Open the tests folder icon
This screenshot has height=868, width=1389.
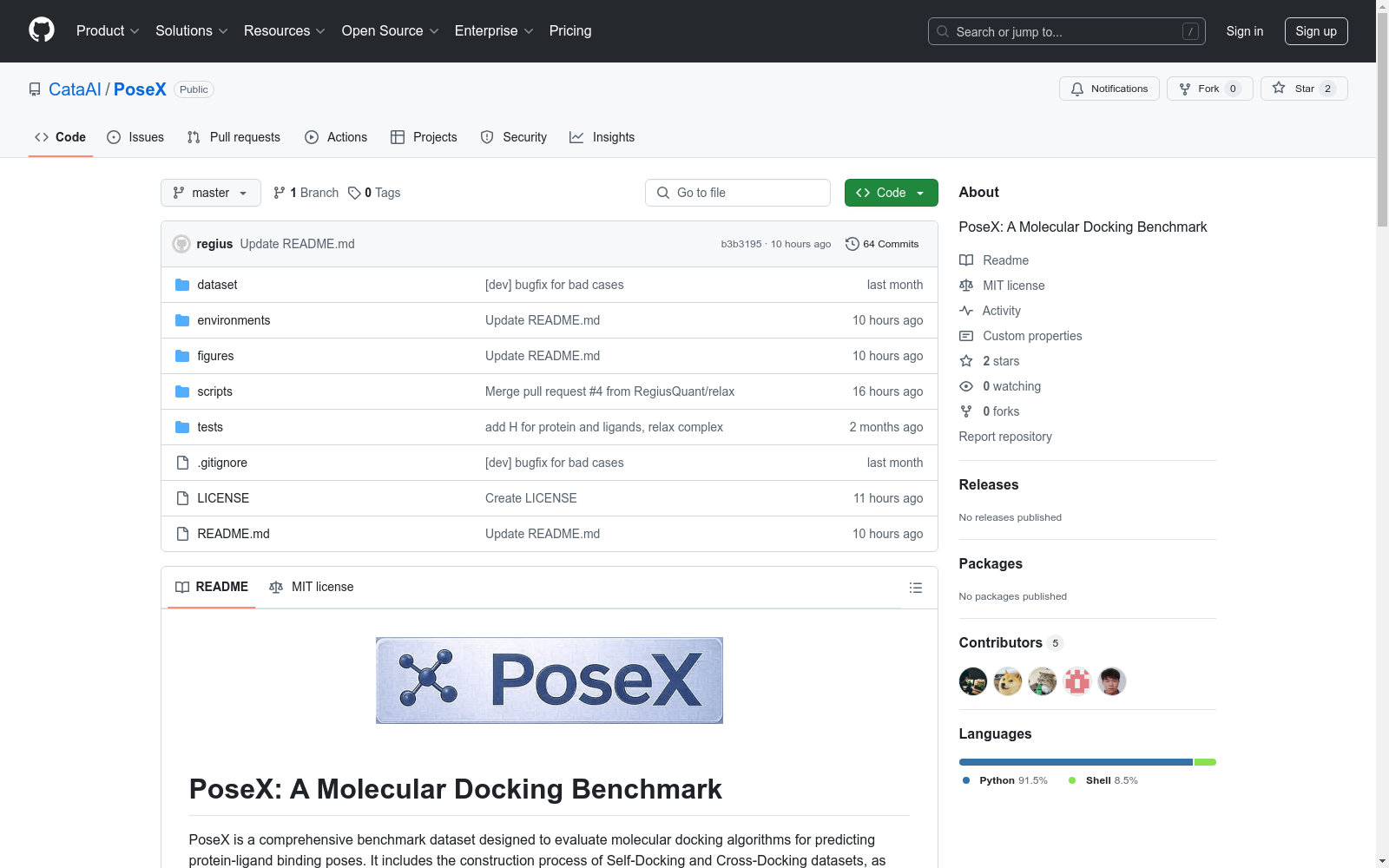click(x=182, y=427)
